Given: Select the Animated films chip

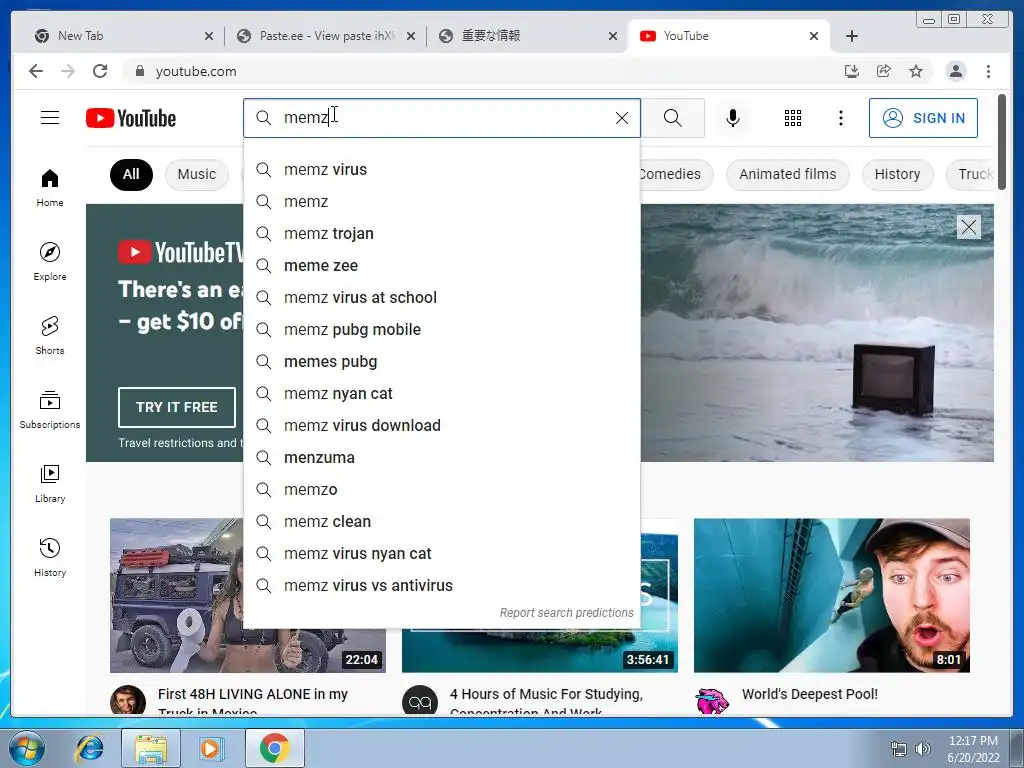Looking at the screenshot, I should coord(788,174).
